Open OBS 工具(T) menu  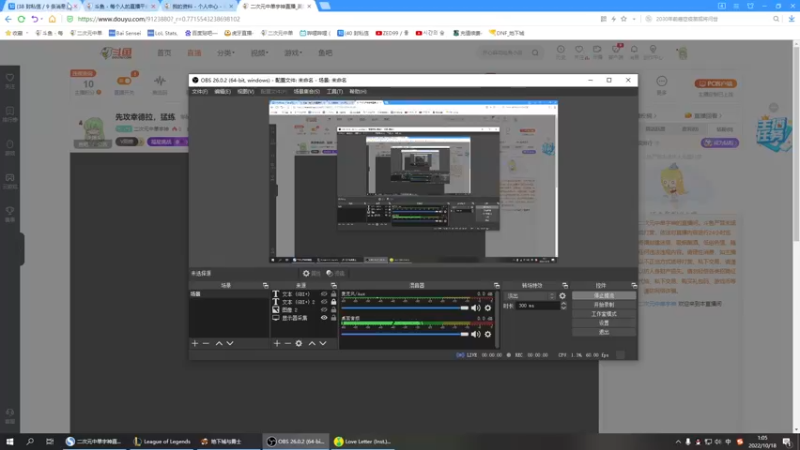tap(335, 92)
